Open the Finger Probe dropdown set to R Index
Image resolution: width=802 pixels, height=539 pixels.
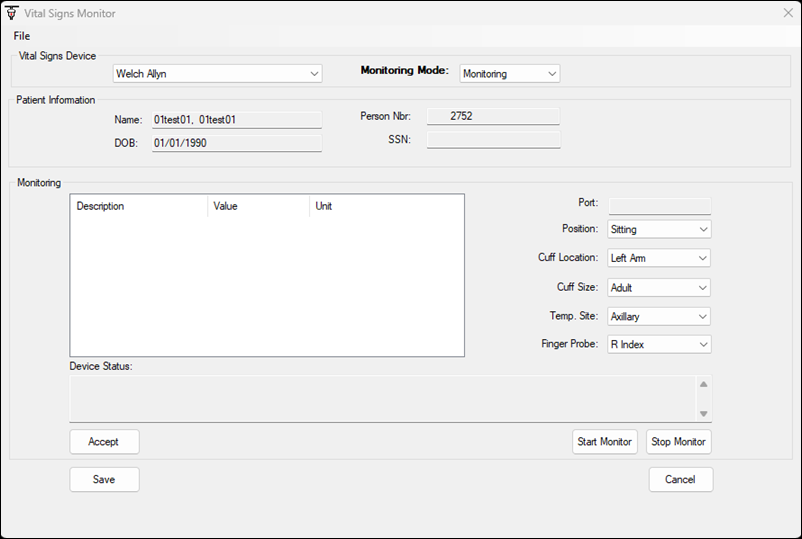(659, 345)
